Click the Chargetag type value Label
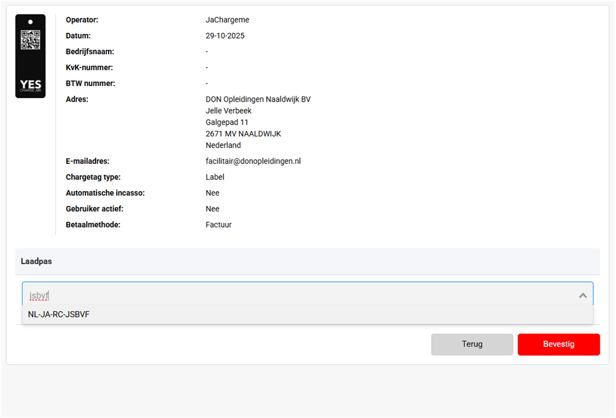This screenshot has width=616, height=418. tap(215, 177)
